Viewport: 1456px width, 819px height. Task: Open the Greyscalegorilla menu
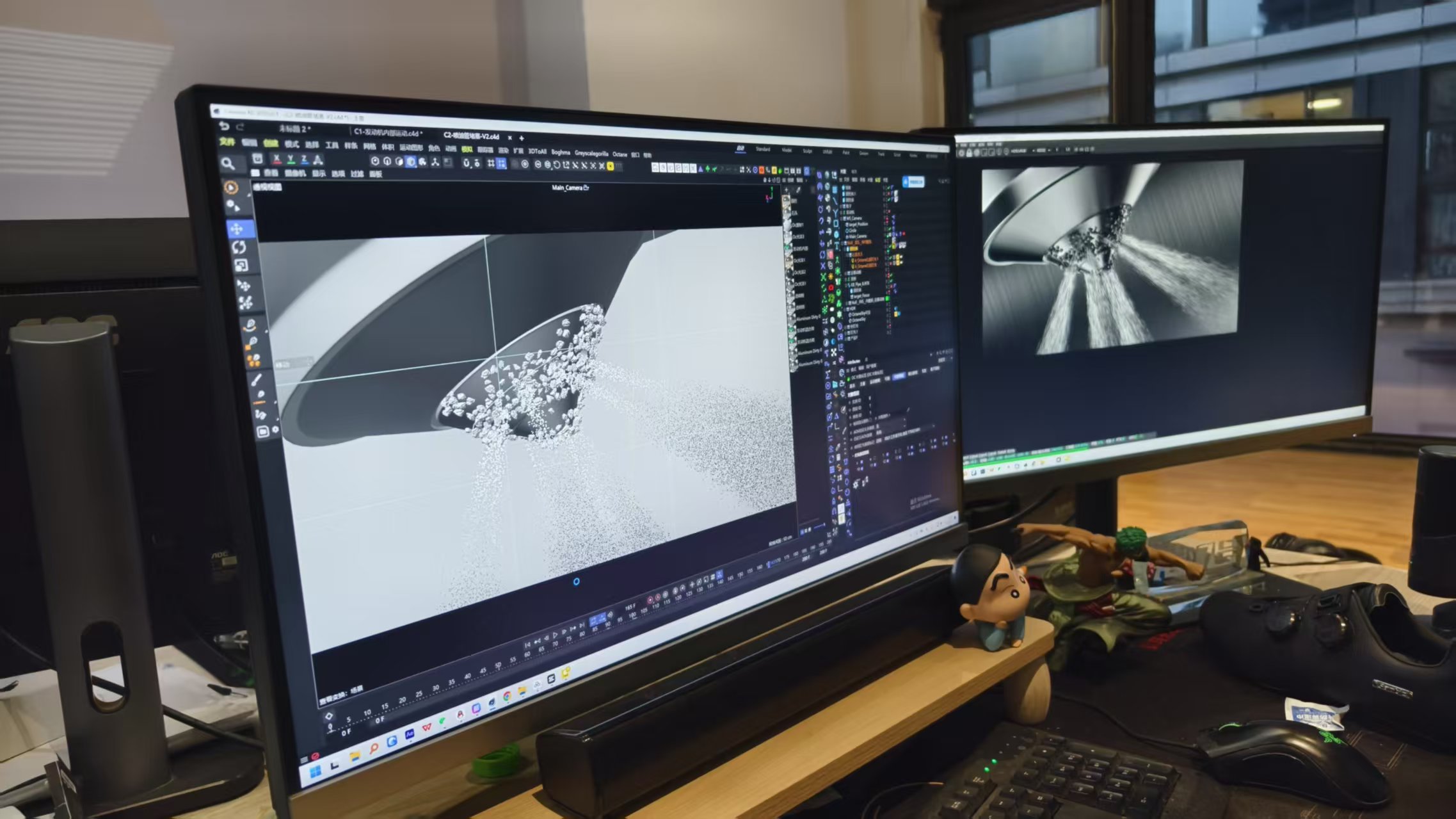pos(591,153)
